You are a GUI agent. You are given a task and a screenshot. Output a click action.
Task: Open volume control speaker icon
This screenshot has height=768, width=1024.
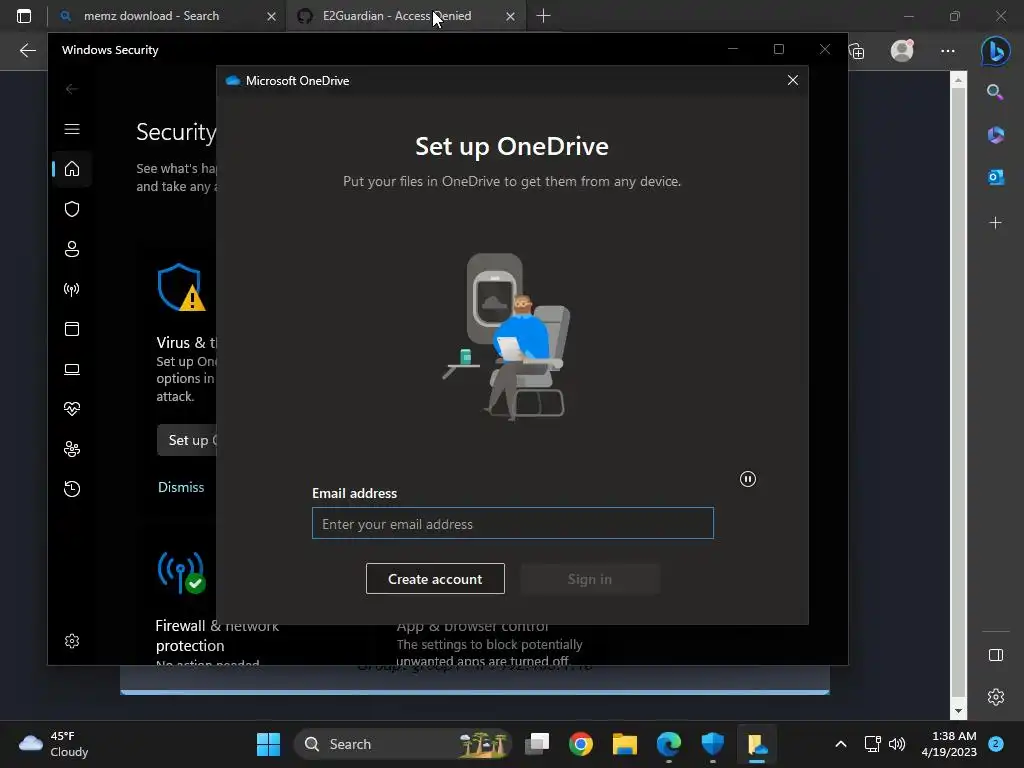click(898, 744)
